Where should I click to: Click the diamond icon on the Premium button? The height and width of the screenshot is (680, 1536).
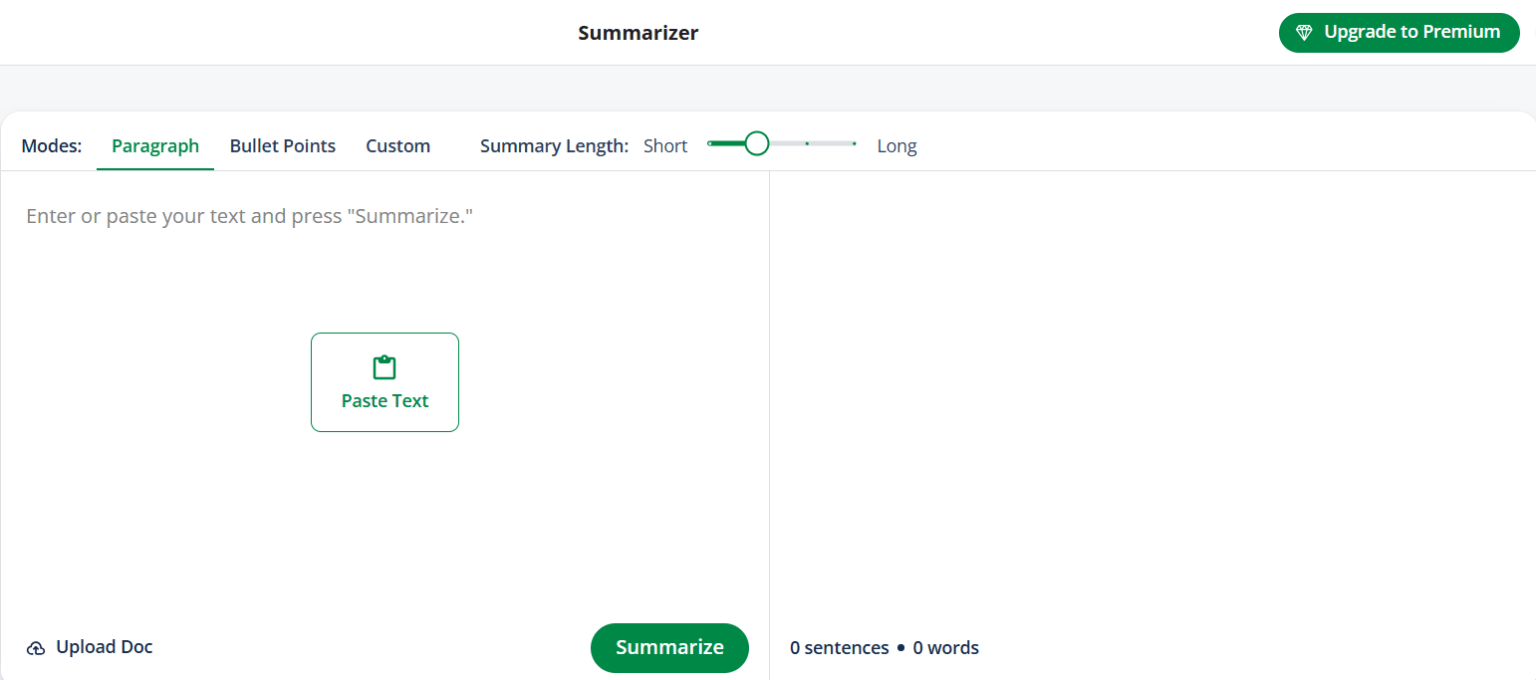(1305, 32)
